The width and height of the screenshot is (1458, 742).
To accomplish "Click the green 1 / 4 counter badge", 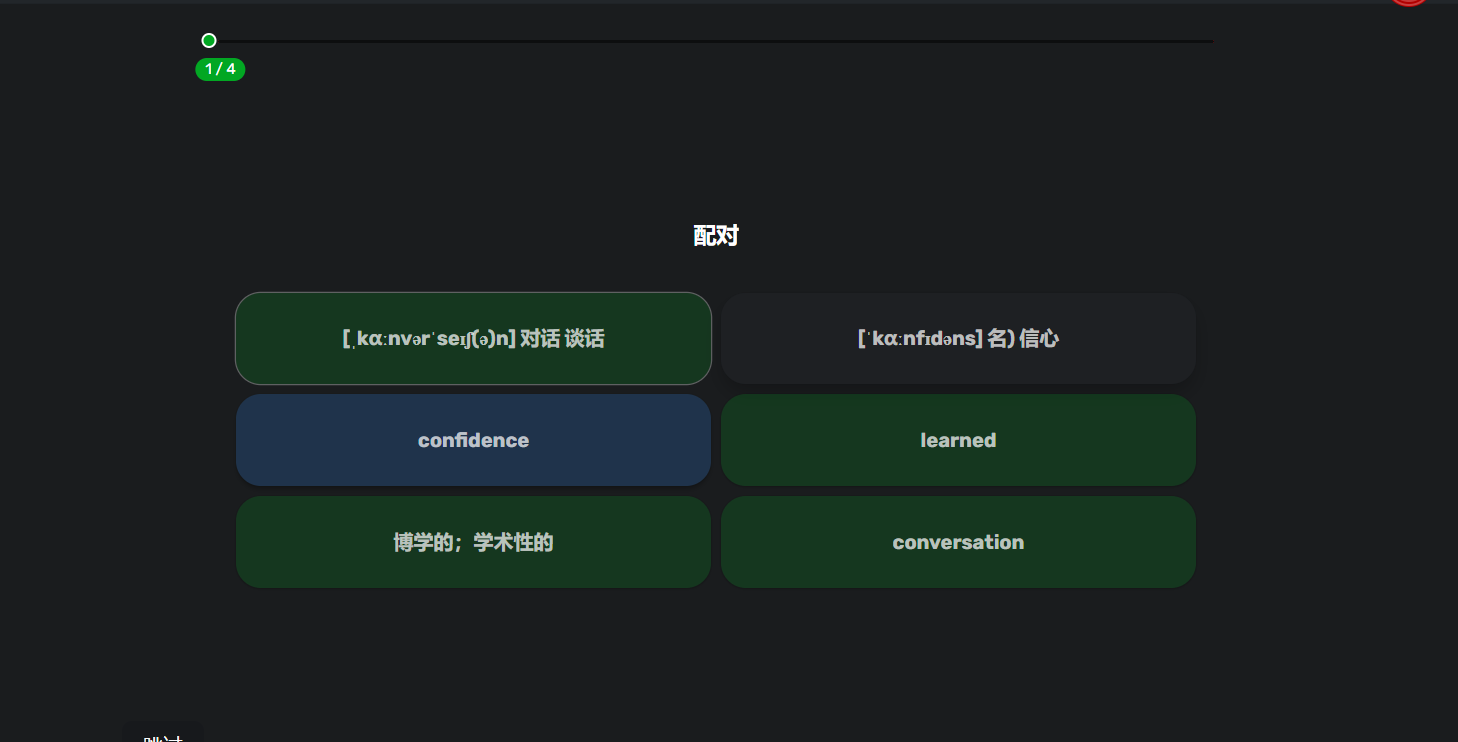I will pyautogui.click(x=220, y=69).
